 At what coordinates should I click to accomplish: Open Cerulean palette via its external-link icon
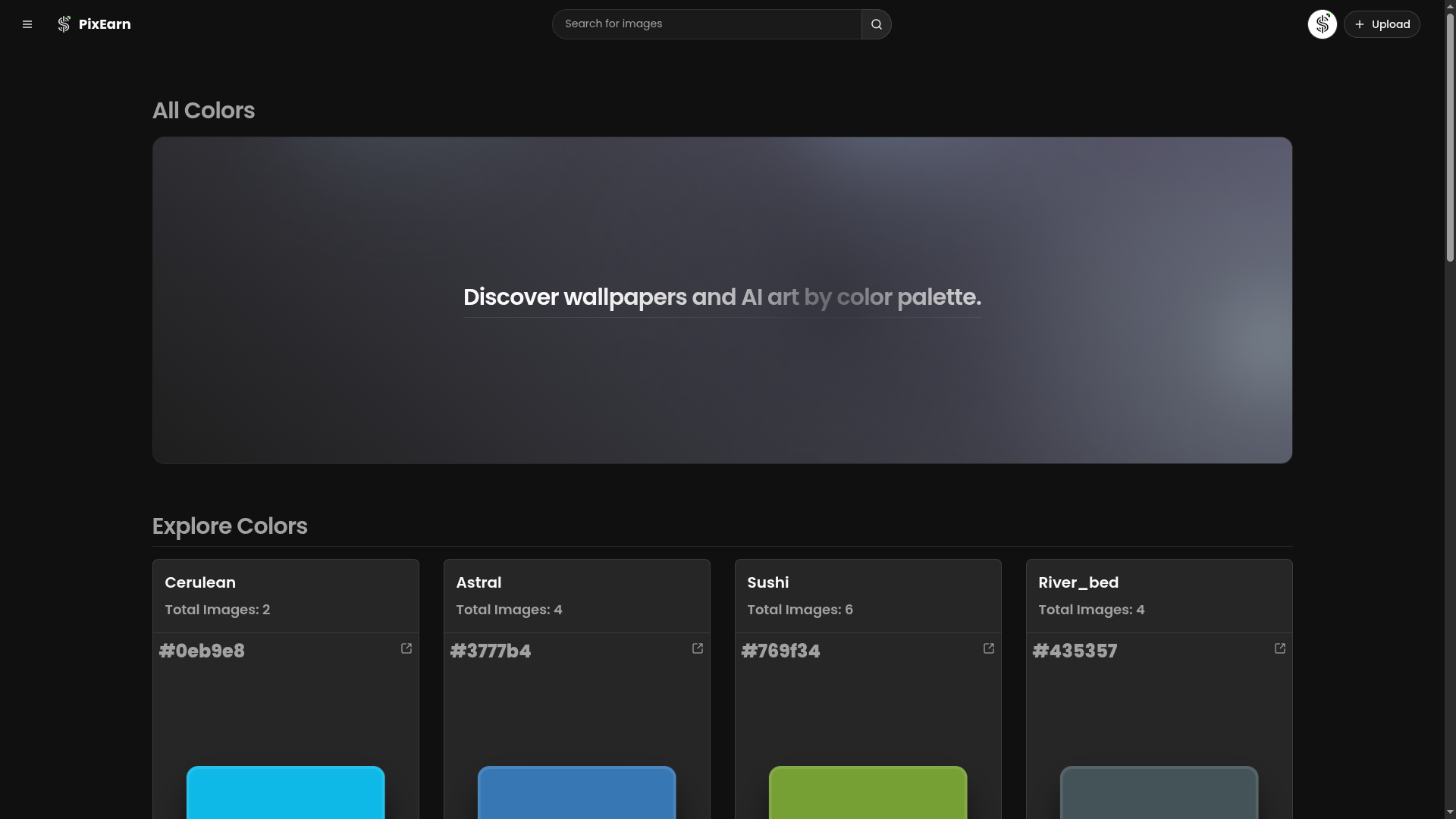[x=406, y=648]
